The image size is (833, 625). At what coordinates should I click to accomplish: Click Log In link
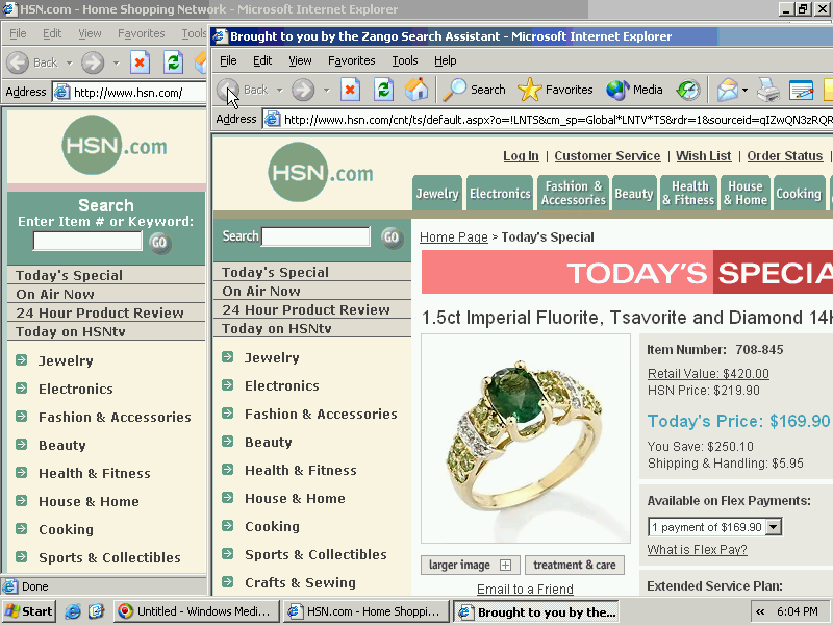pyautogui.click(x=521, y=156)
